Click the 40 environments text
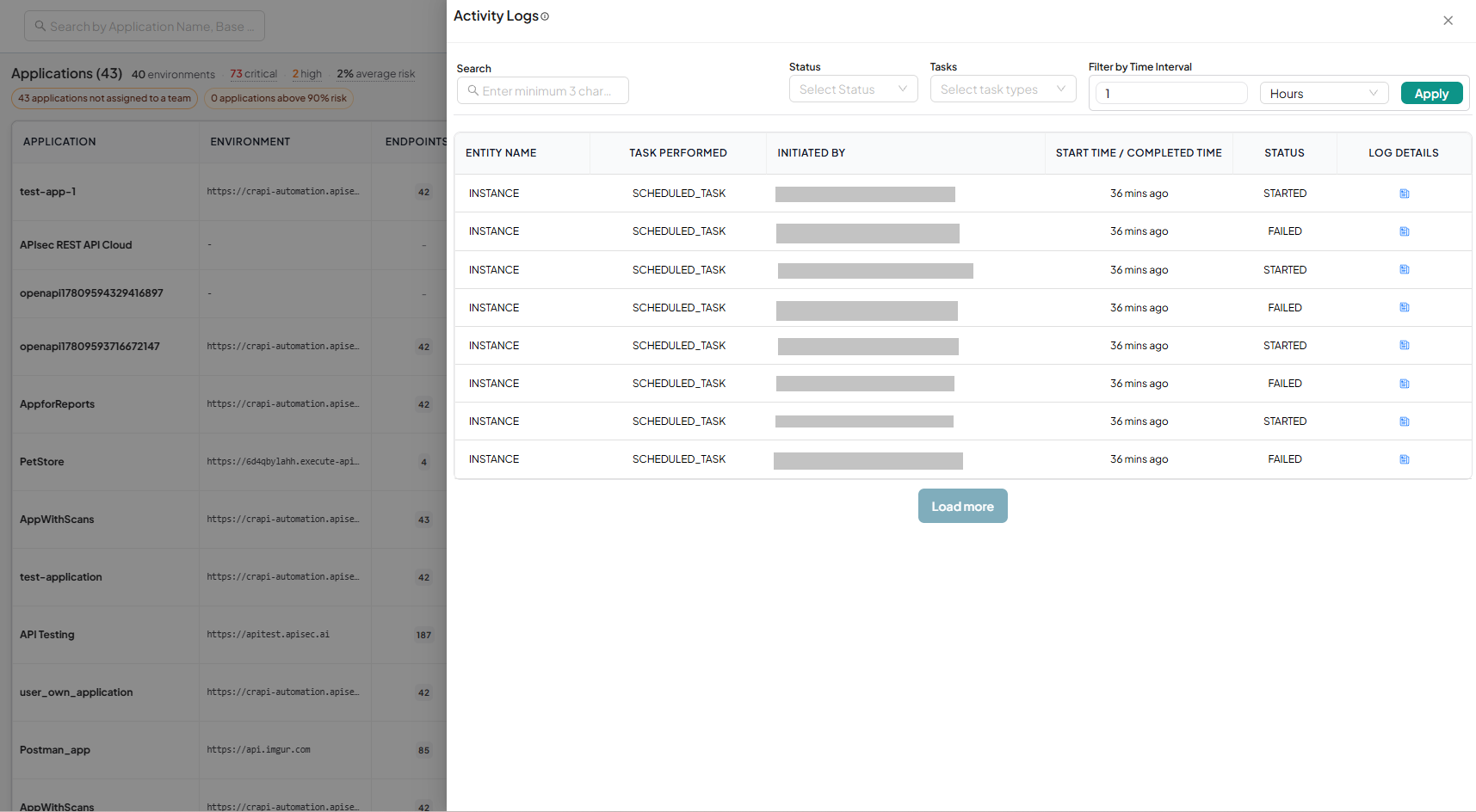Image resolution: width=1476 pixels, height=812 pixels. (173, 75)
